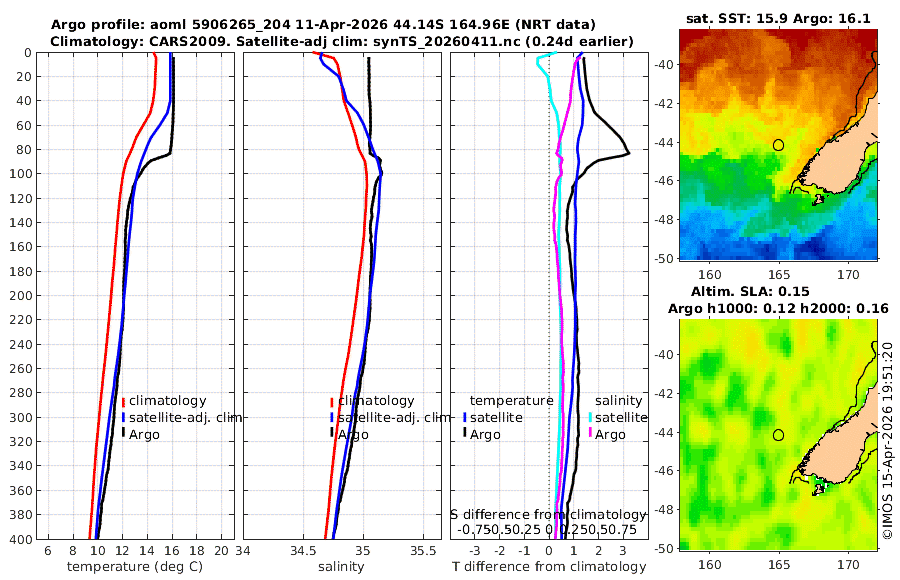This screenshot has height=580, width=900.
Task: Click the 'salinity' x-axis label below second panel
Action: pos(341,567)
